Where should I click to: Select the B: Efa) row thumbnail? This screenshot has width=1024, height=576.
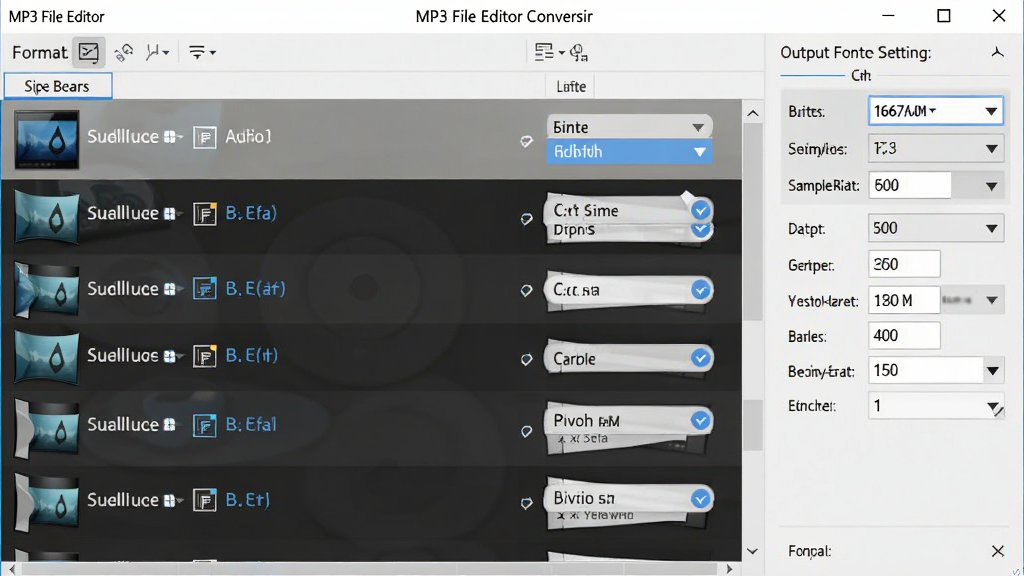point(46,216)
